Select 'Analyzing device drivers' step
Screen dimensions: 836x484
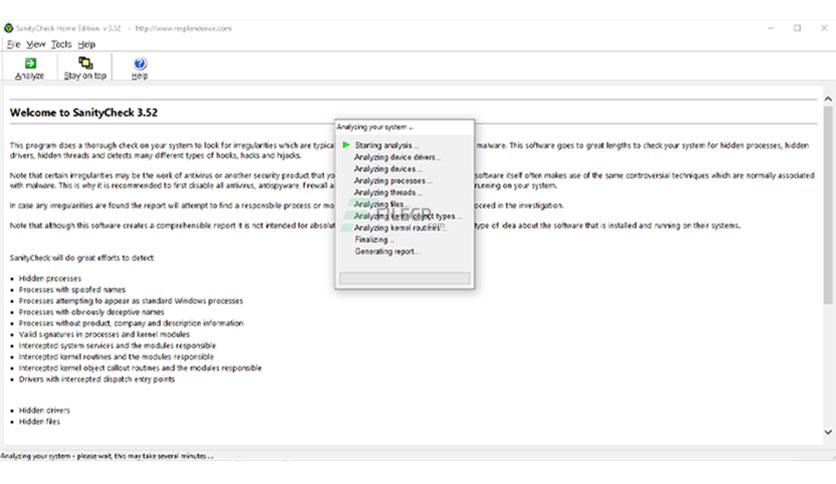pyautogui.click(x=397, y=157)
